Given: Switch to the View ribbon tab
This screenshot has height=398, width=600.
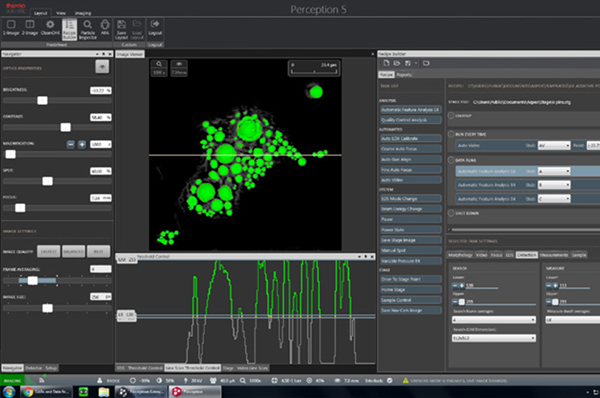Looking at the screenshot, I should coord(61,13).
